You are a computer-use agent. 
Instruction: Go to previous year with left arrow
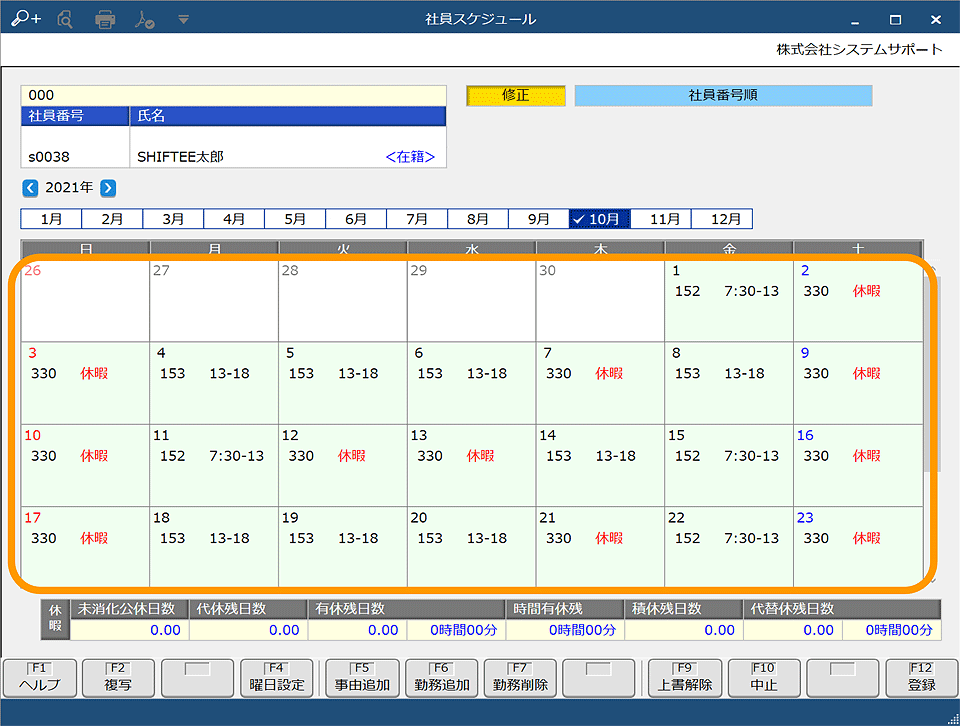point(30,188)
